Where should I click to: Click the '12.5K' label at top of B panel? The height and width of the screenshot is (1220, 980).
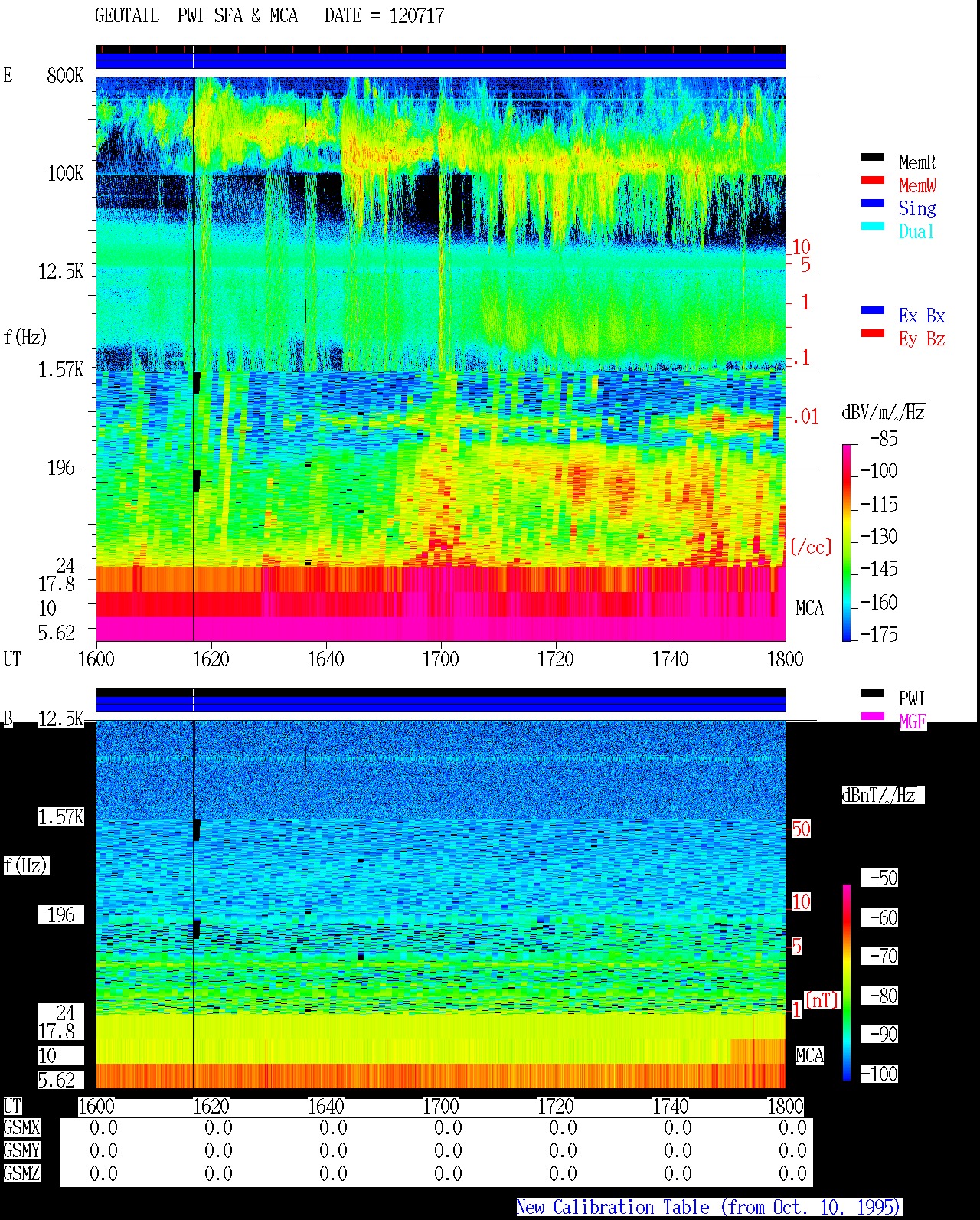(x=60, y=718)
